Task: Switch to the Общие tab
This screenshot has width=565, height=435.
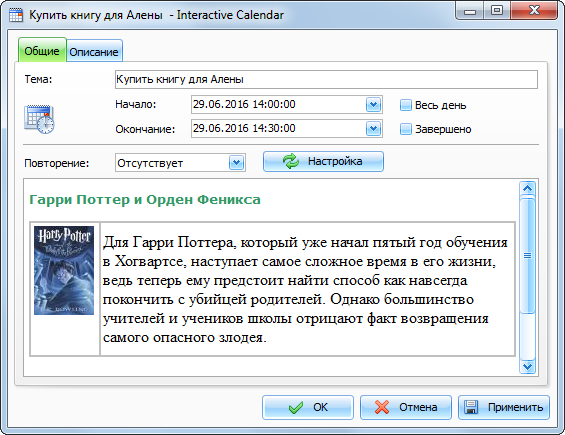Action: [42, 50]
